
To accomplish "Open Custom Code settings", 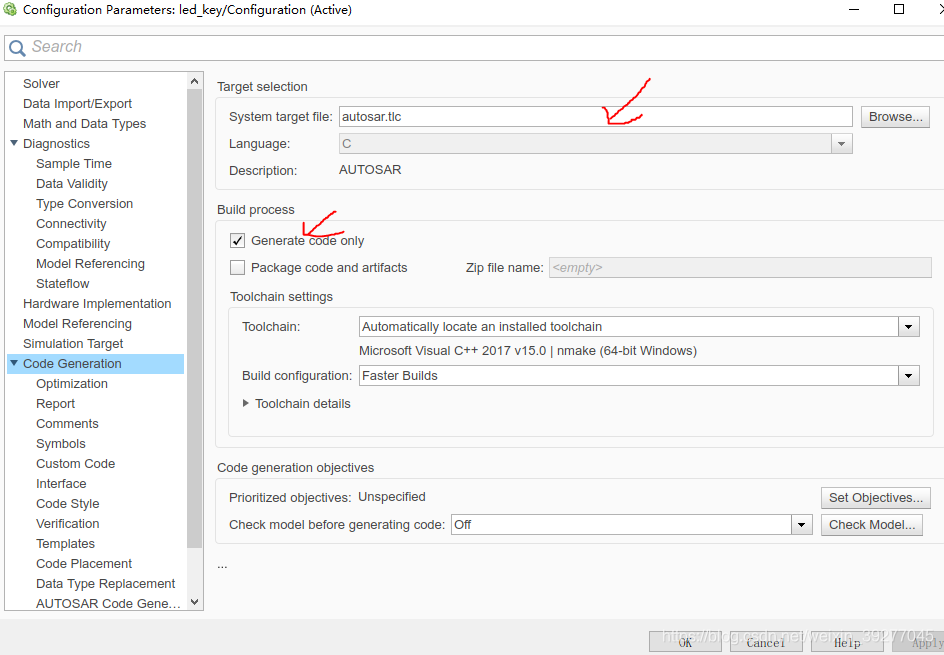I will click(75, 463).
